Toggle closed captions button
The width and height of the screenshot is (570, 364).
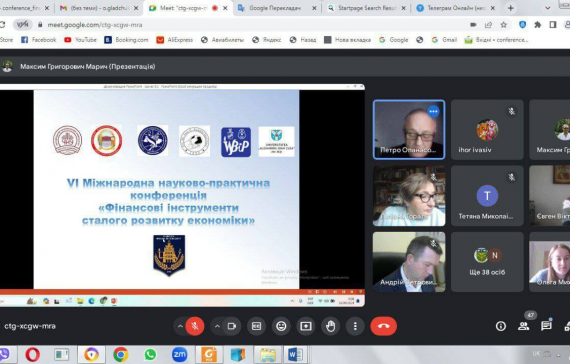(x=256, y=326)
